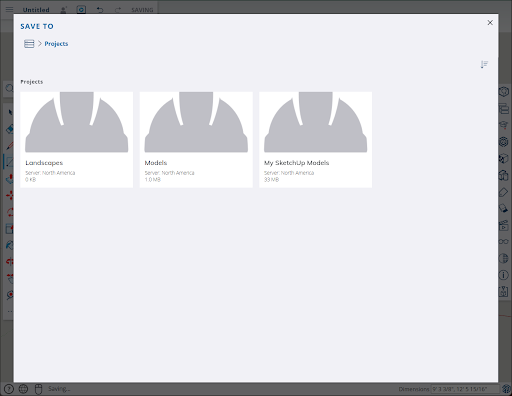Click the 33 MB size label
This screenshot has height=396, width=512.
click(x=271, y=179)
